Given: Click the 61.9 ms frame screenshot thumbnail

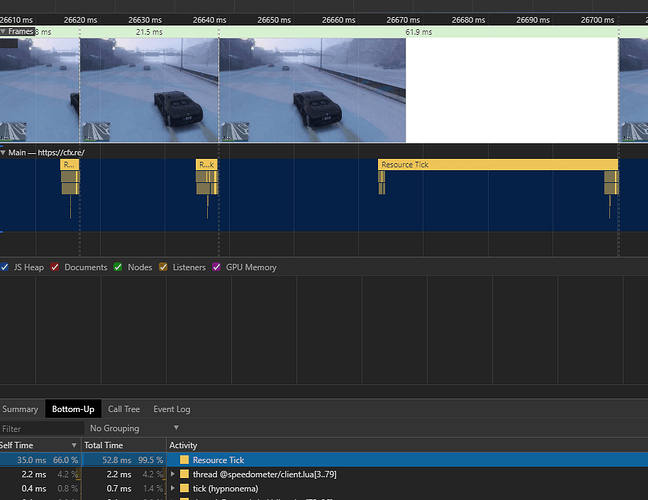Looking at the screenshot, I should (312, 90).
